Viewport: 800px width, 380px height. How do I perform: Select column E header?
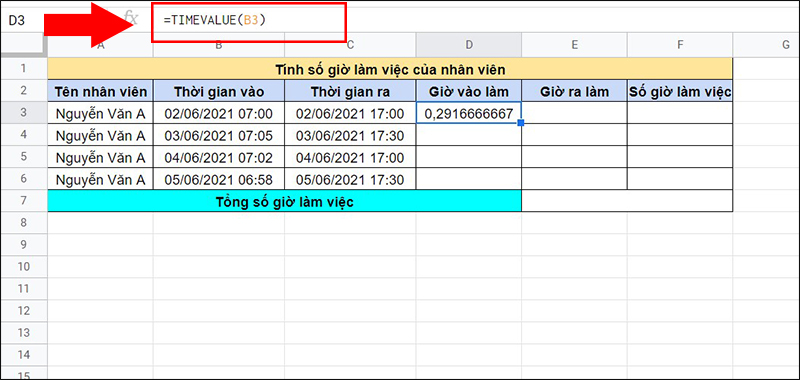click(x=574, y=45)
